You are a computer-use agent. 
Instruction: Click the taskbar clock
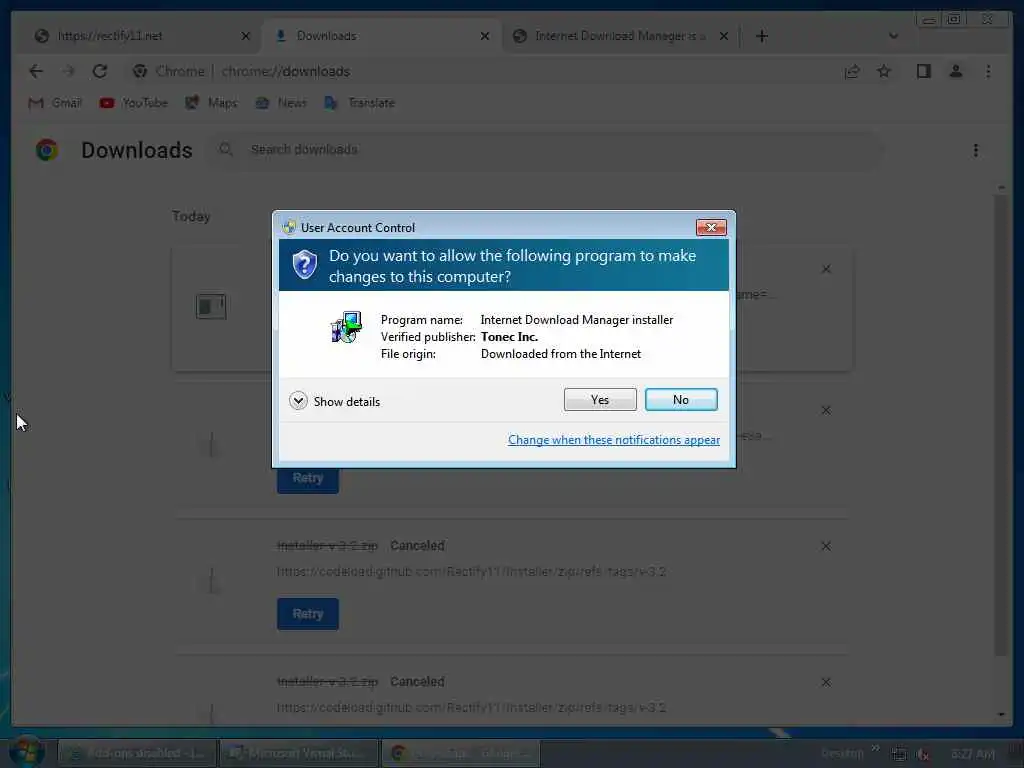pyautogui.click(x=973, y=754)
